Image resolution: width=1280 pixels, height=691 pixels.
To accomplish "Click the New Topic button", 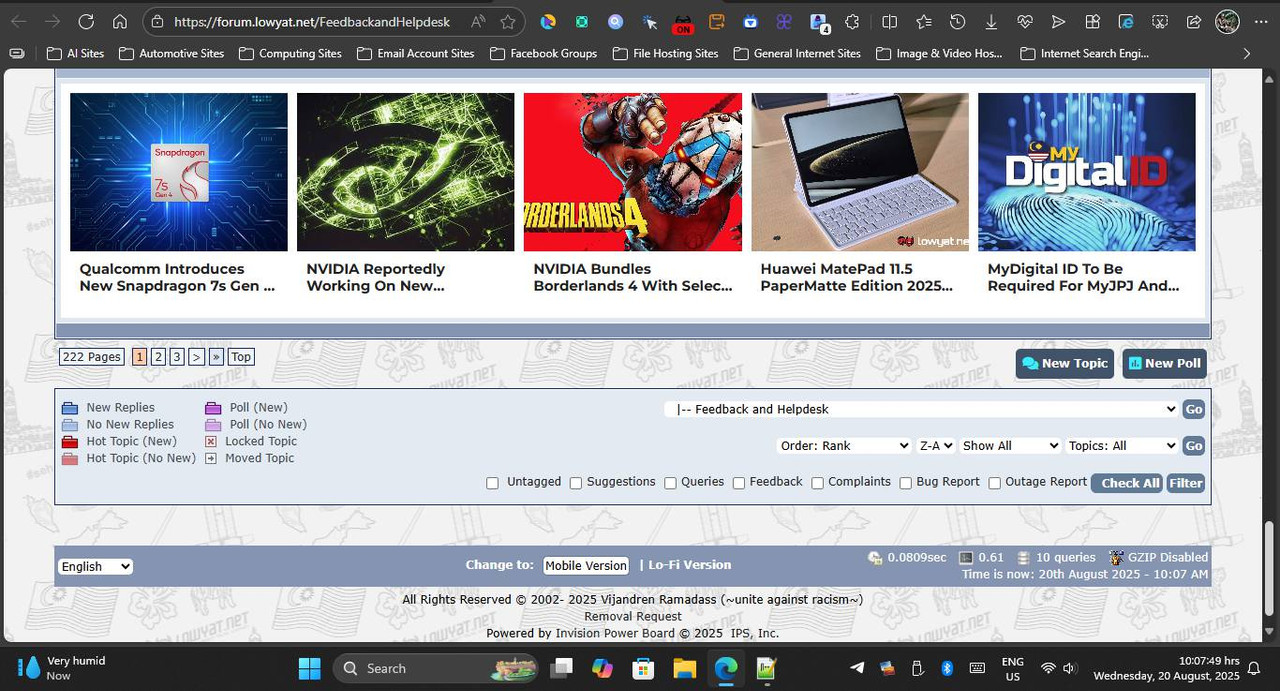I will coord(1065,364).
